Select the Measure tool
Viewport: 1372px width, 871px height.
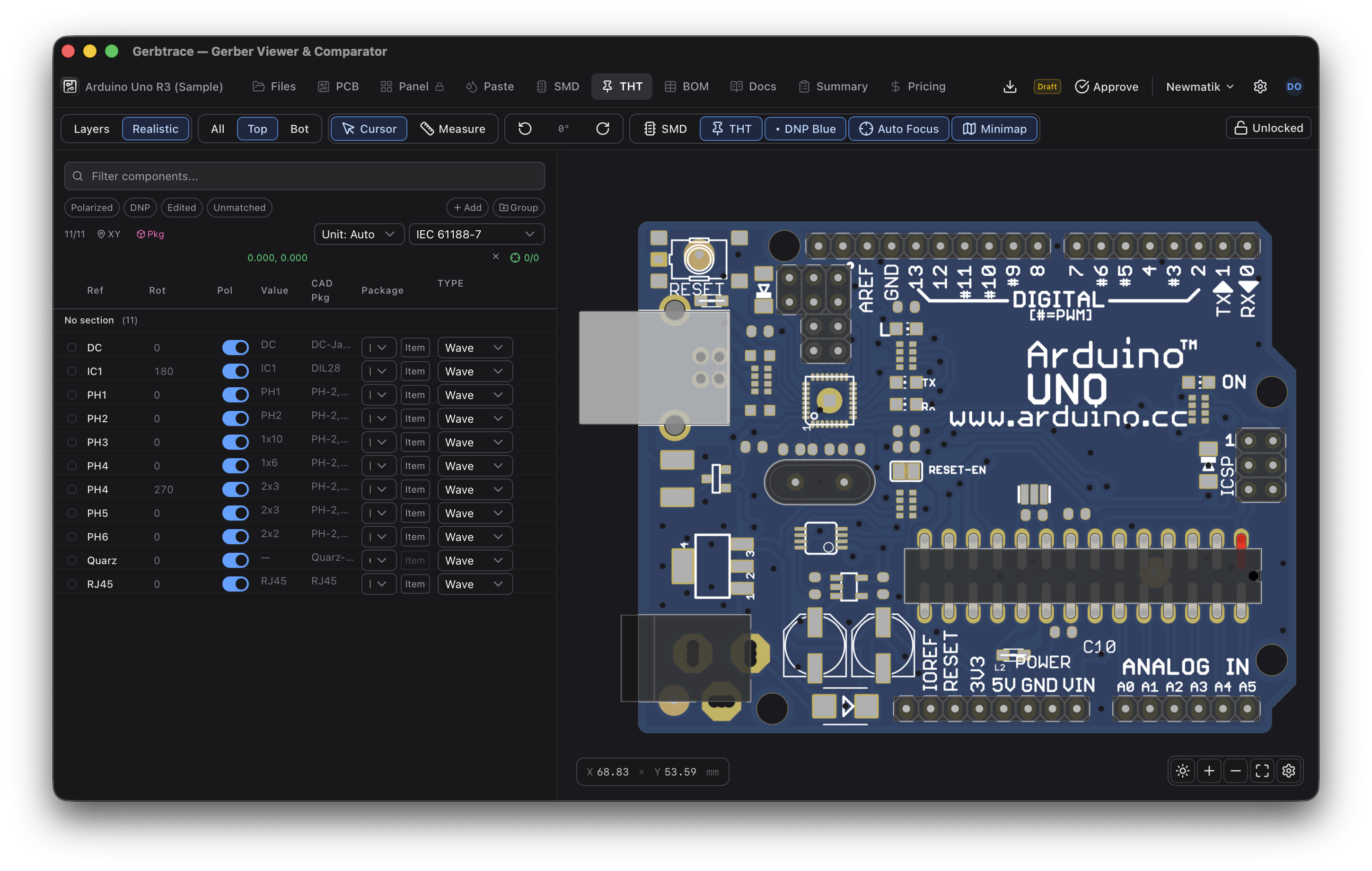453,129
